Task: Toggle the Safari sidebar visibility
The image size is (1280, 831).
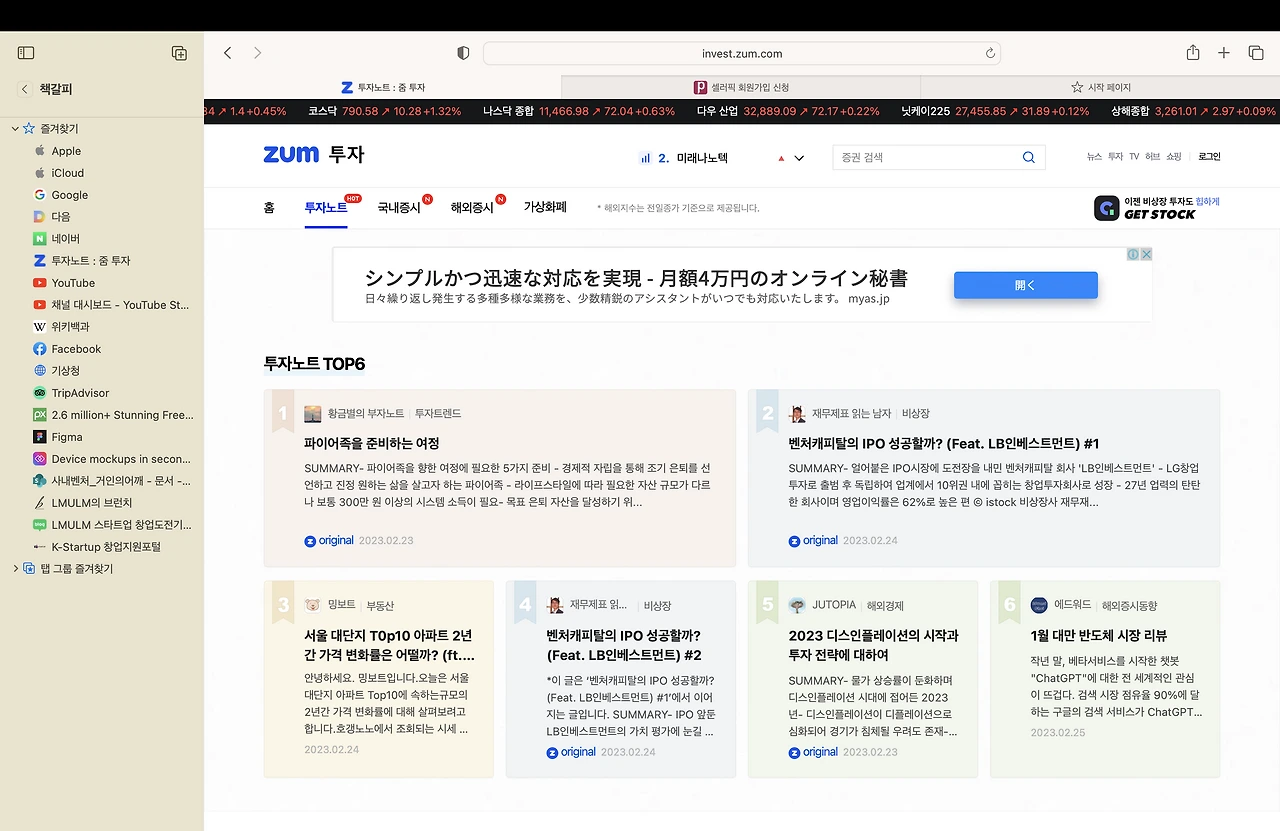Action: pos(26,53)
